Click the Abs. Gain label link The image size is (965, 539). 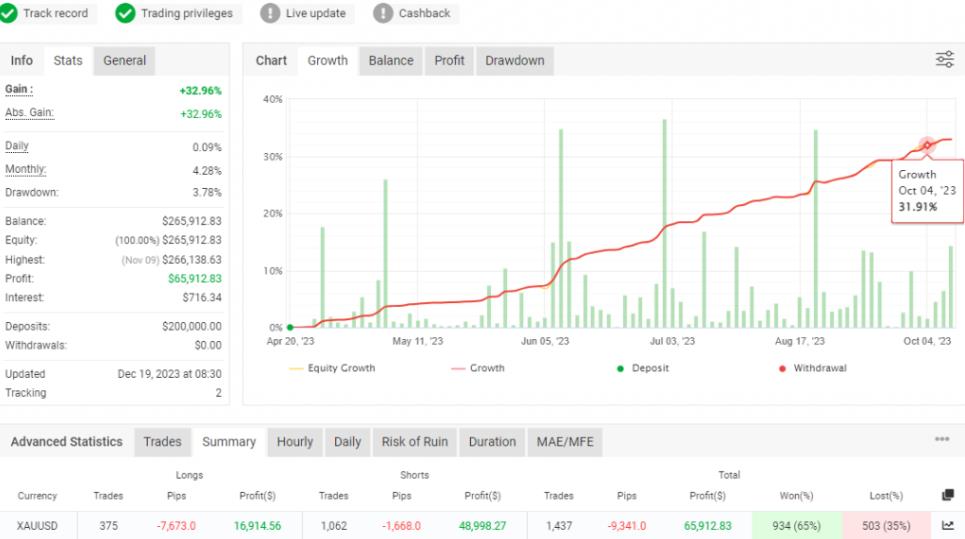[29, 113]
